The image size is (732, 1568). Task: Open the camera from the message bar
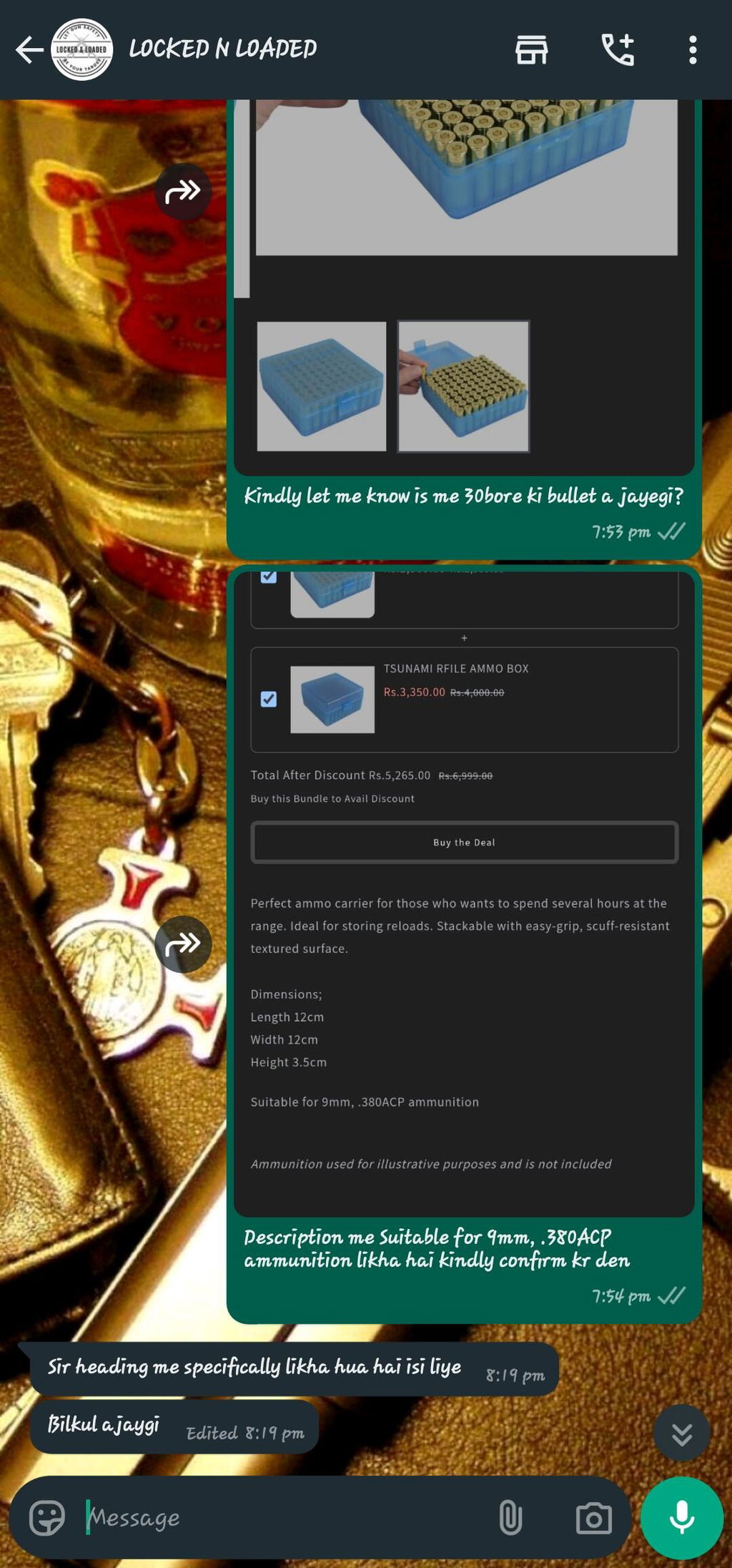pos(594,1518)
